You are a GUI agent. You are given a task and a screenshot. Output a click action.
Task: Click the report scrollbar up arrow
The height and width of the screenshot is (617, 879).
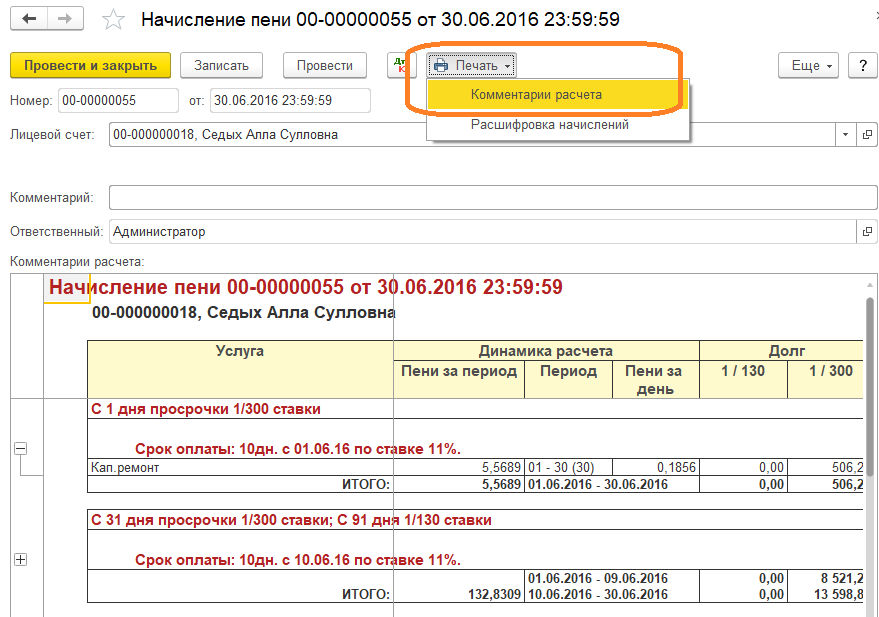[x=869, y=285]
